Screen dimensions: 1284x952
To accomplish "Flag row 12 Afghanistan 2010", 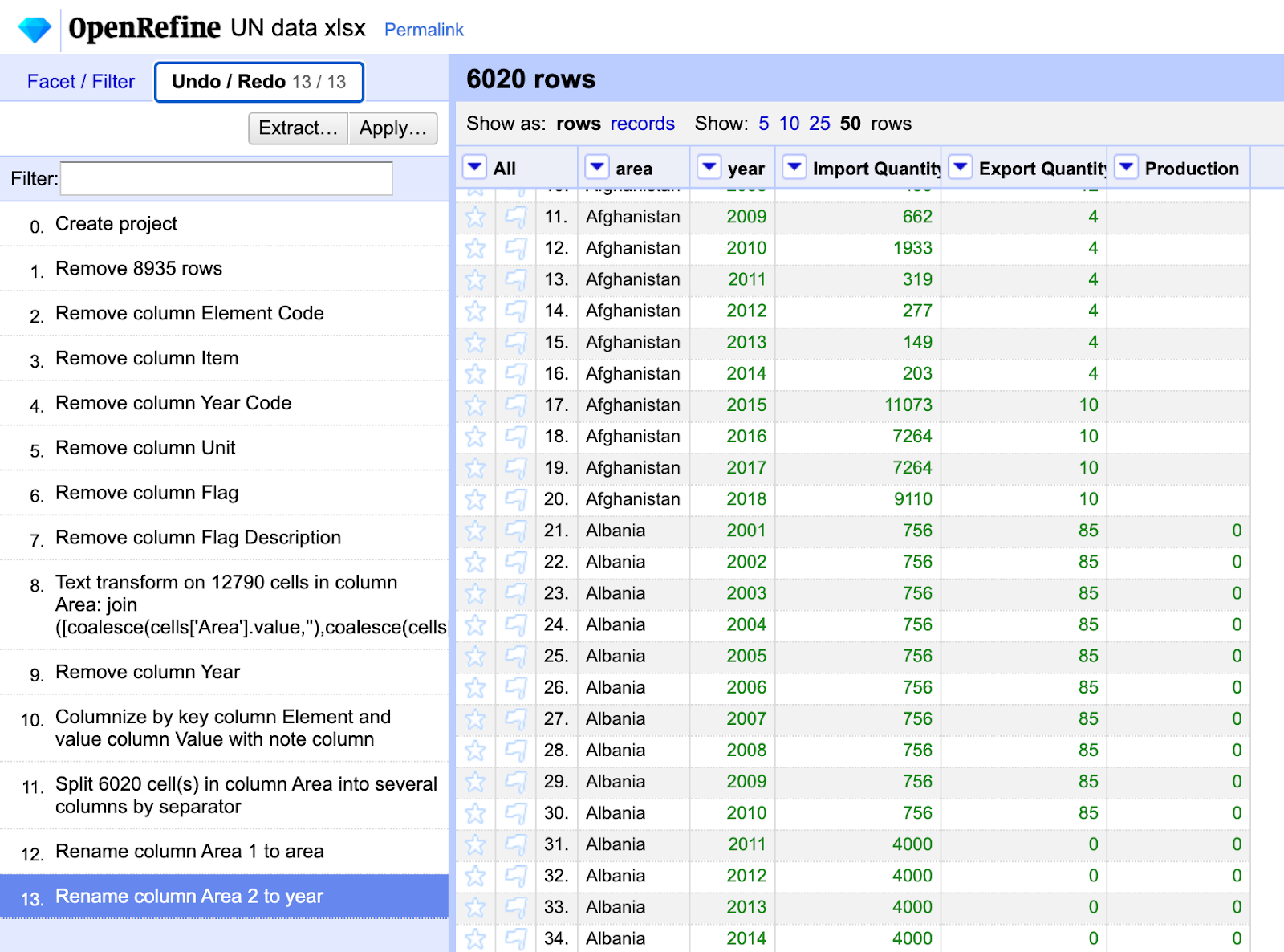I will pyautogui.click(x=515, y=248).
